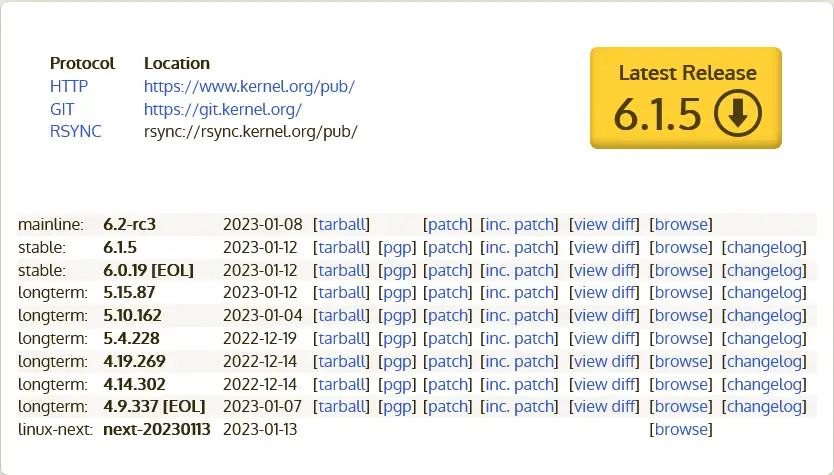This screenshot has width=834, height=475.
Task: View diff for longterm 4.19.269
Action: tap(604, 361)
